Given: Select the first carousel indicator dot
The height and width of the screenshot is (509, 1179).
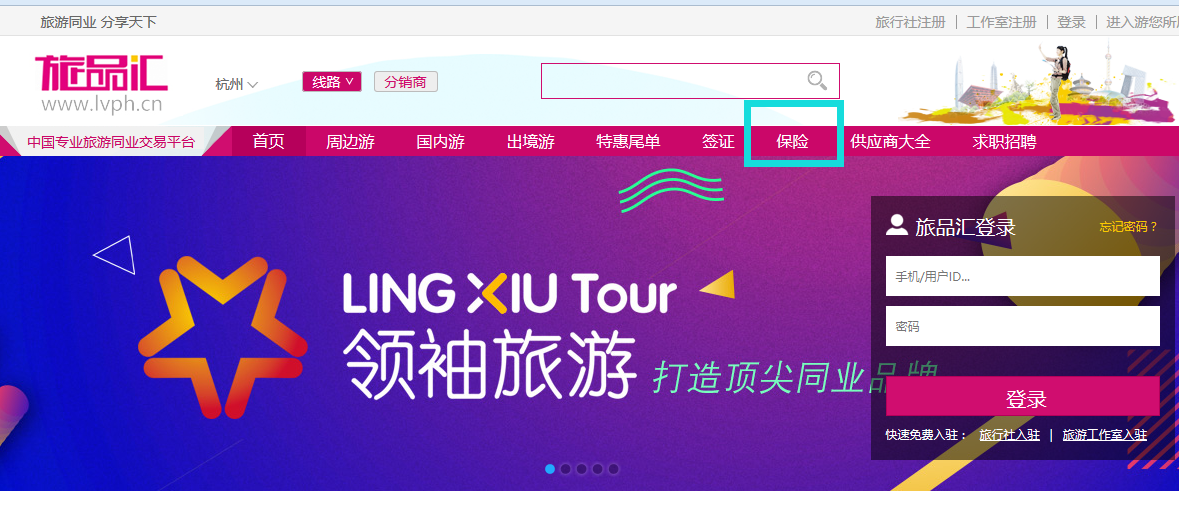Looking at the screenshot, I should click(550, 468).
